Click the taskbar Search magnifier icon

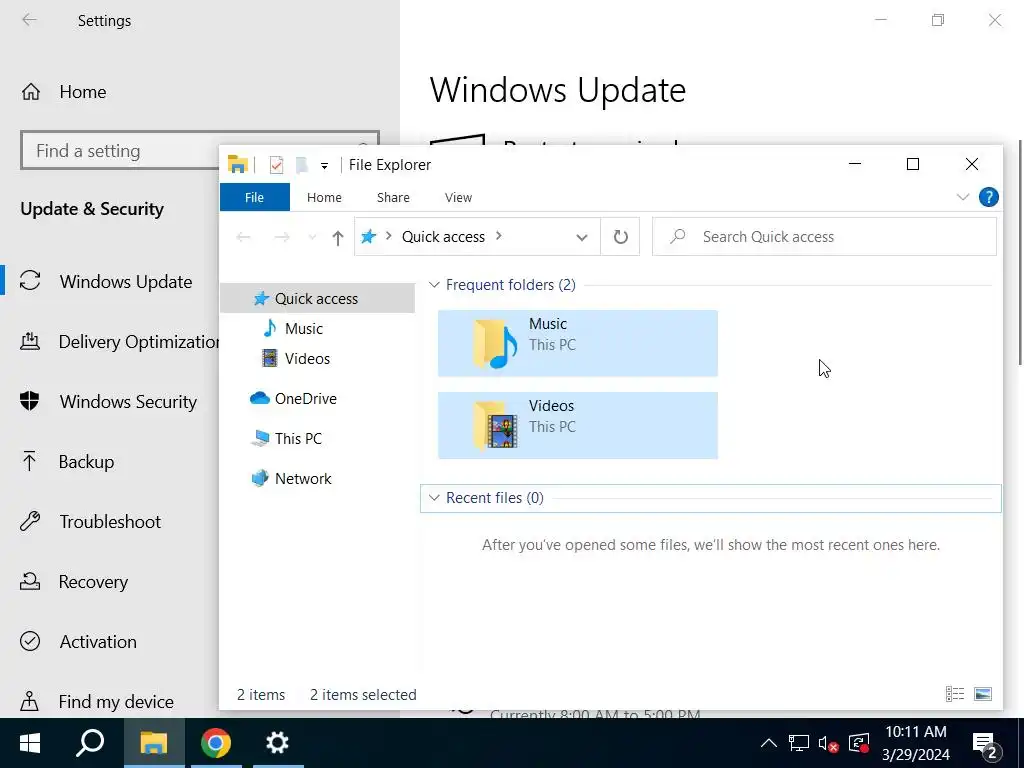tap(90, 743)
